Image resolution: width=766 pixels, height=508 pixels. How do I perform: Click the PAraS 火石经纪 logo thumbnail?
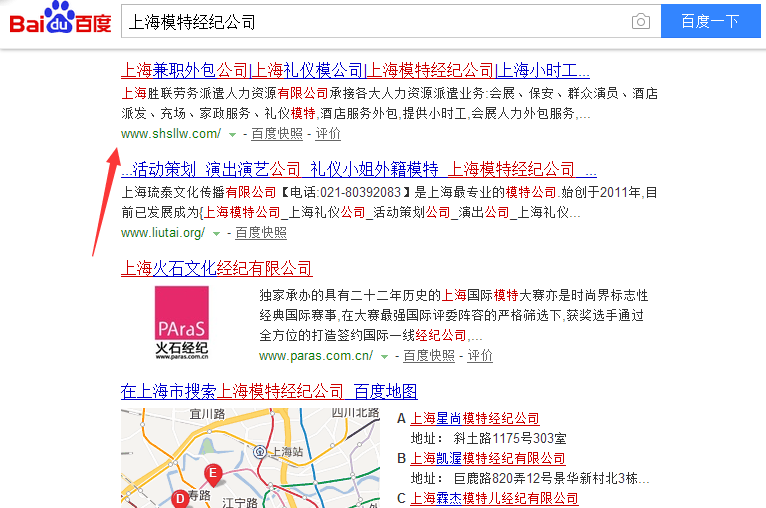182,323
